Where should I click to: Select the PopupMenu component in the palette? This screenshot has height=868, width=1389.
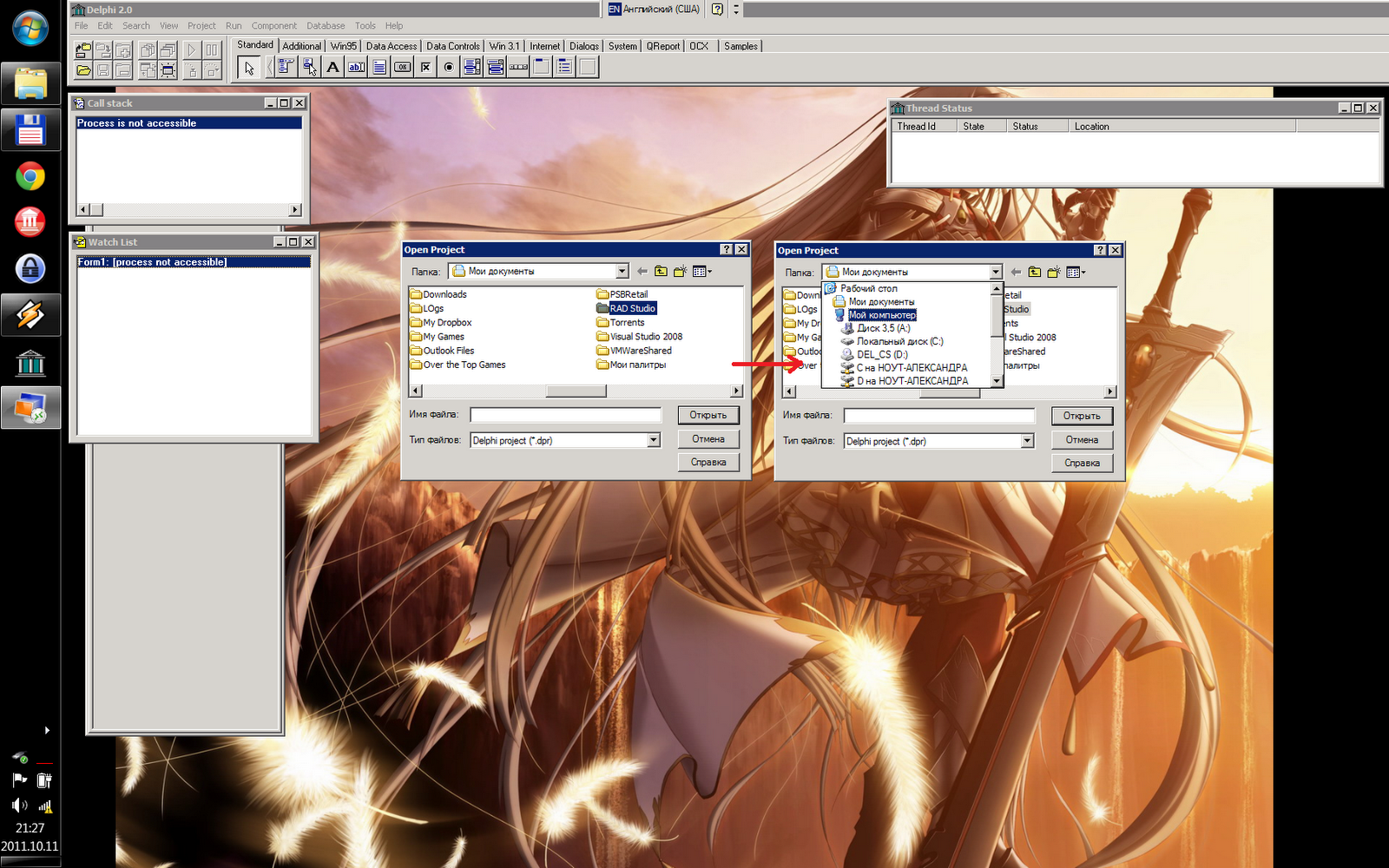pos(309,67)
